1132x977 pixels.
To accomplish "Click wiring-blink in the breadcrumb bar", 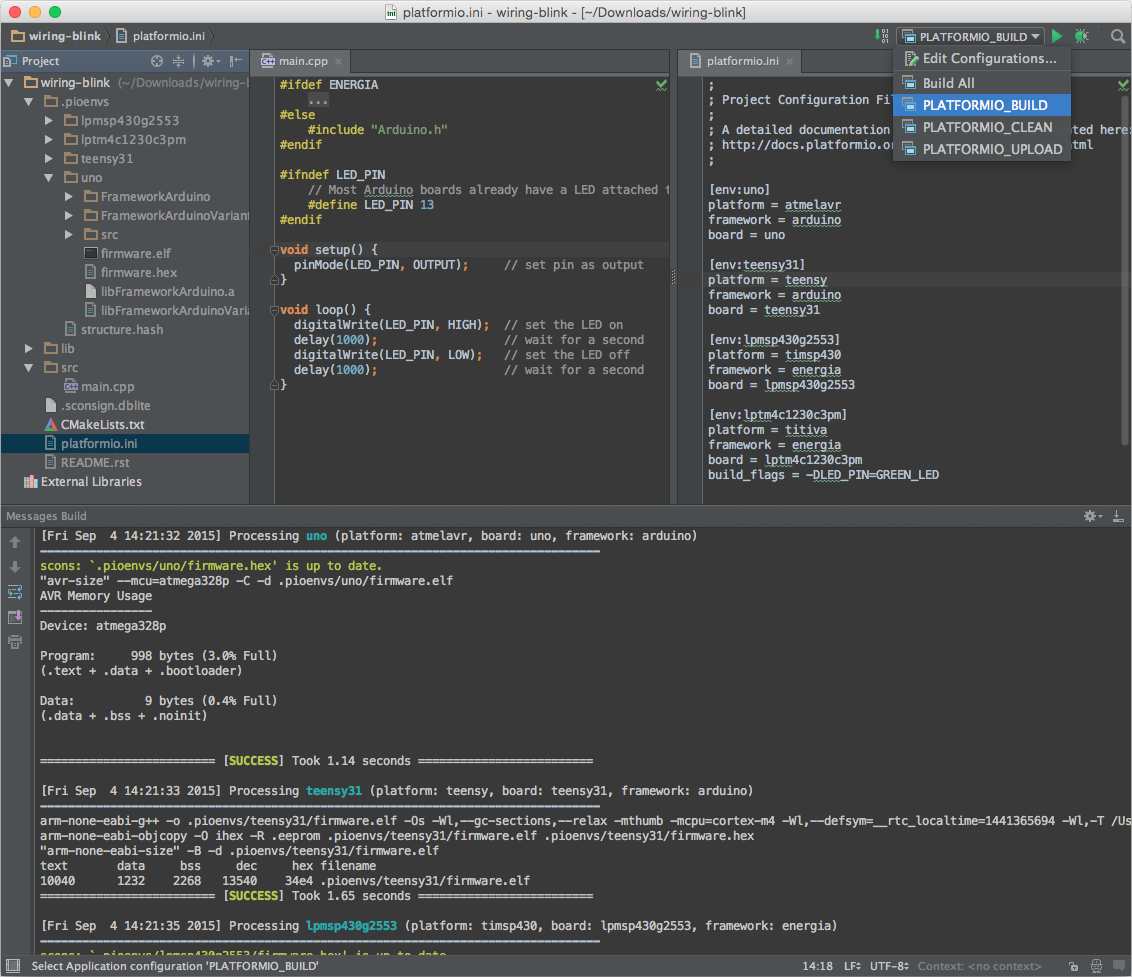I will (56, 36).
